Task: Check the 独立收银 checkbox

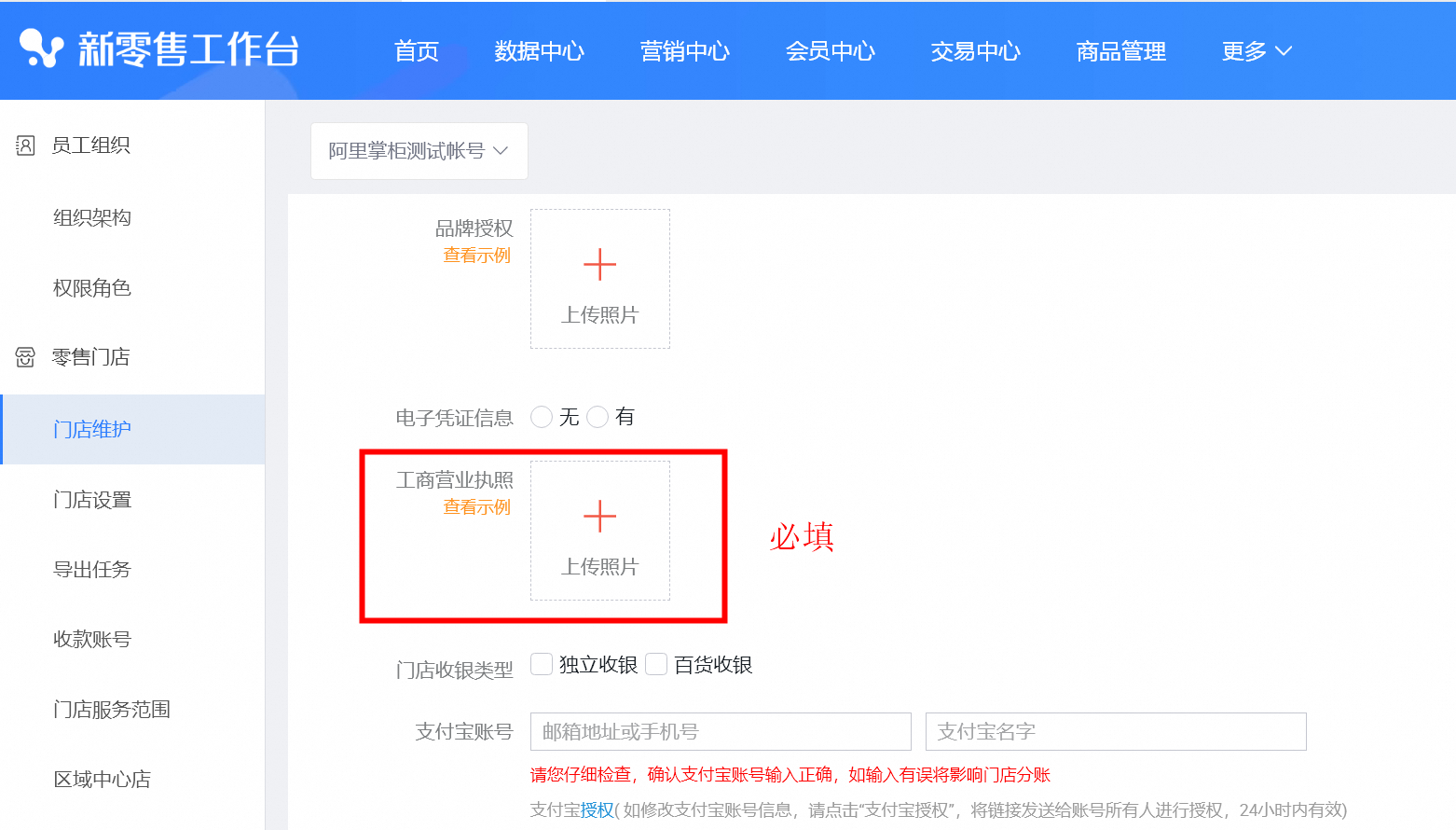Action: [542, 664]
